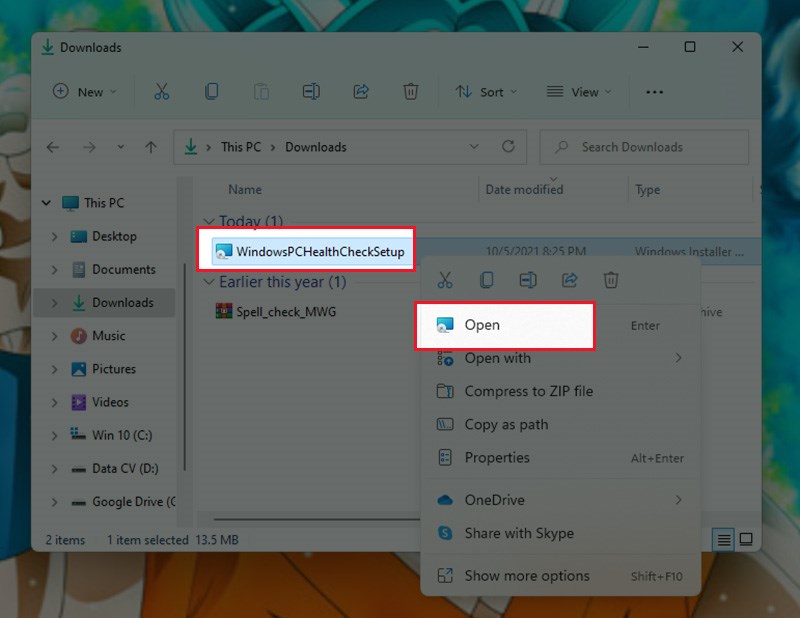Viewport: 800px width, 618px height.
Task: Choose Open with in the context menu
Action: (560, 358)
